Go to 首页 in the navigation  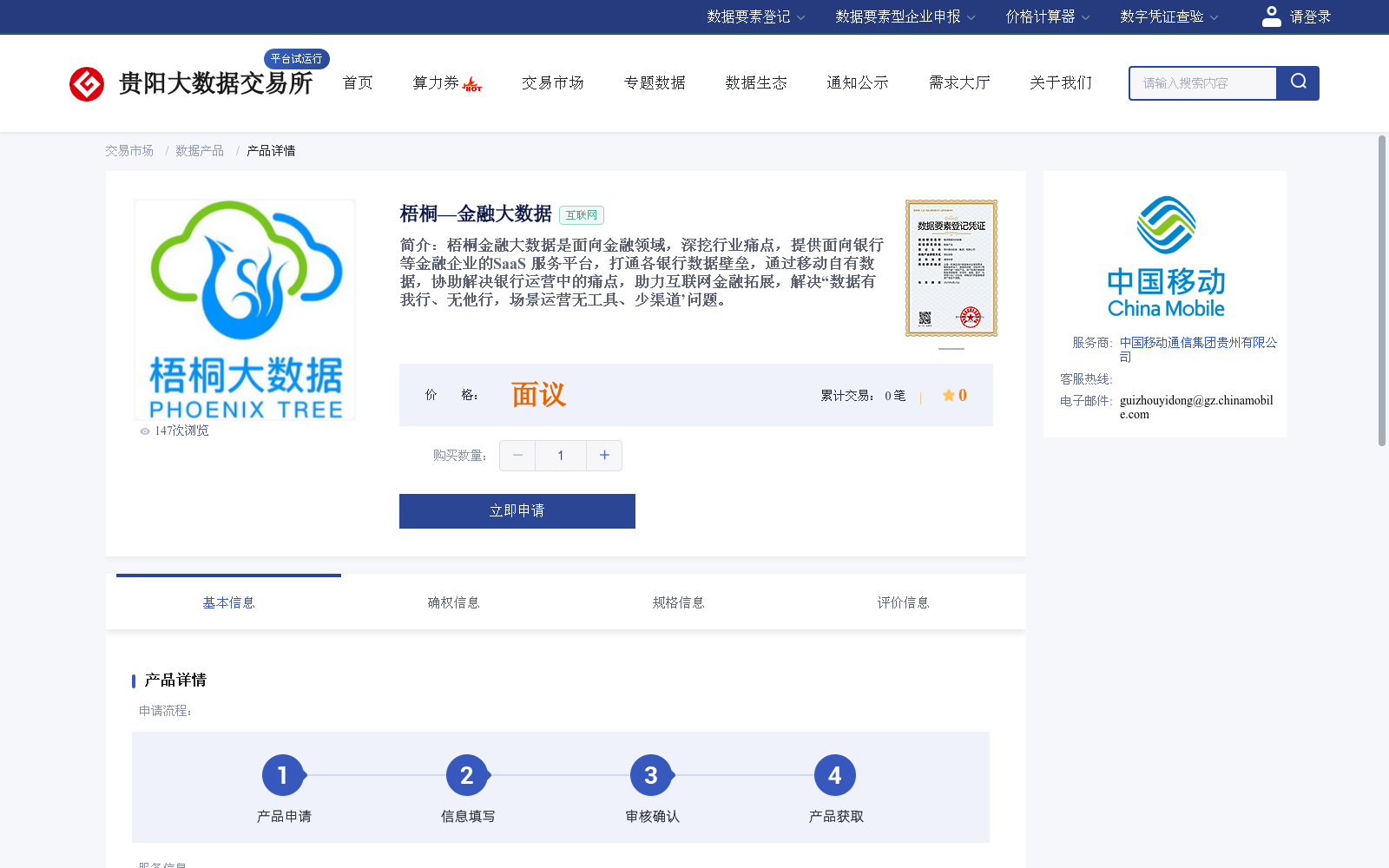click(358, 83)
